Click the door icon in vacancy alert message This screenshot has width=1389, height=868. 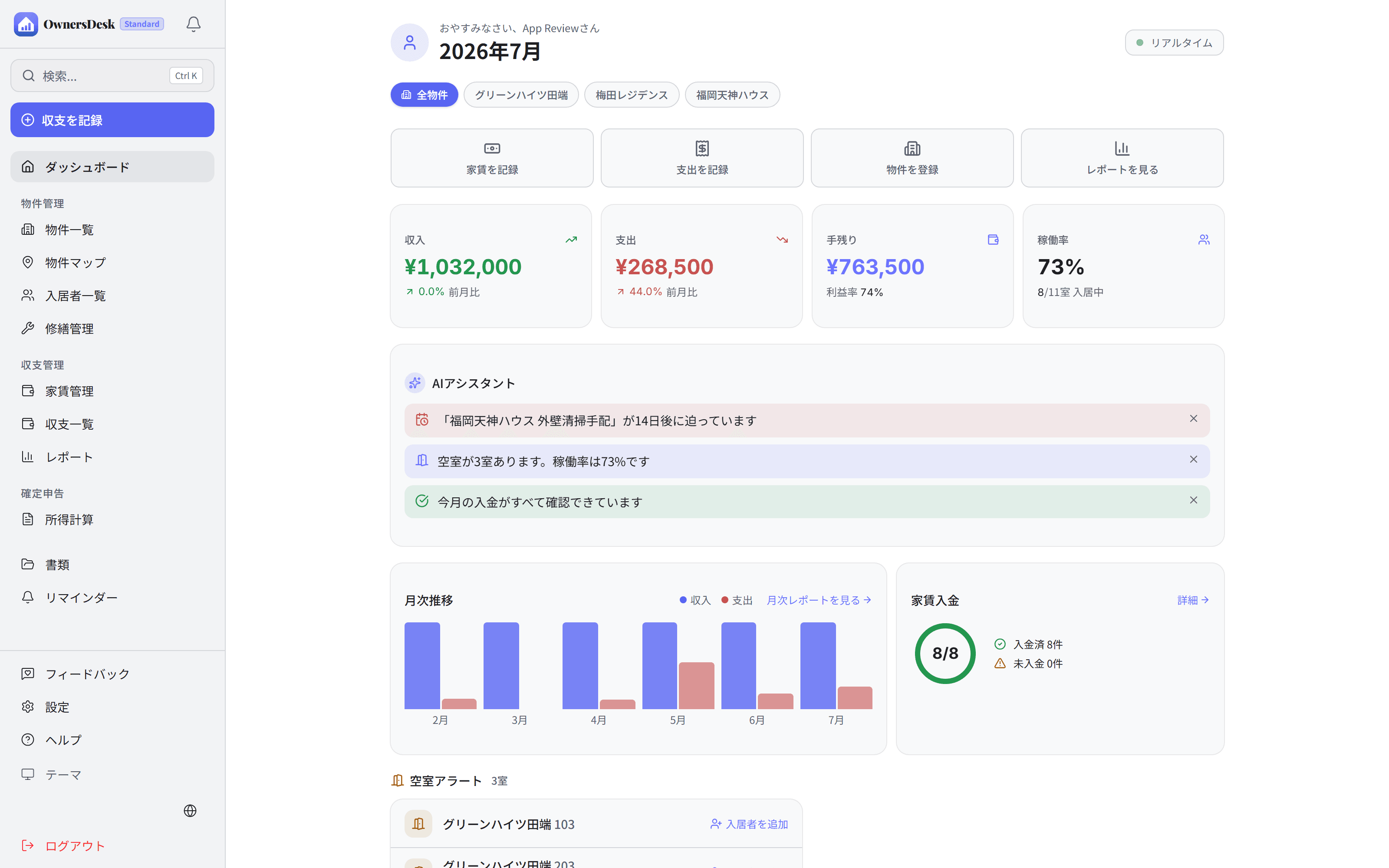coord(422,460)
